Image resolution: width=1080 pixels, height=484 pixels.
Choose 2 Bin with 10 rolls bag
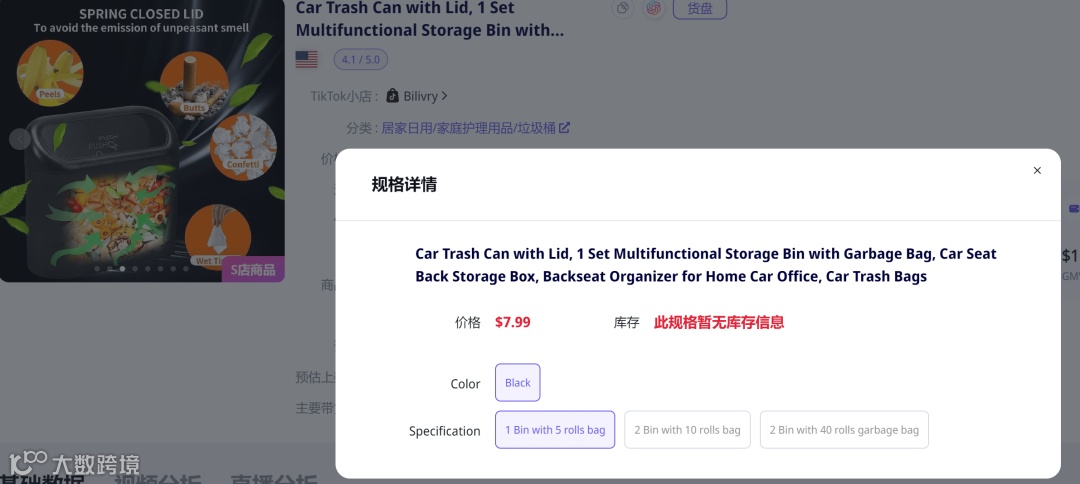click(x=687, y=430)
